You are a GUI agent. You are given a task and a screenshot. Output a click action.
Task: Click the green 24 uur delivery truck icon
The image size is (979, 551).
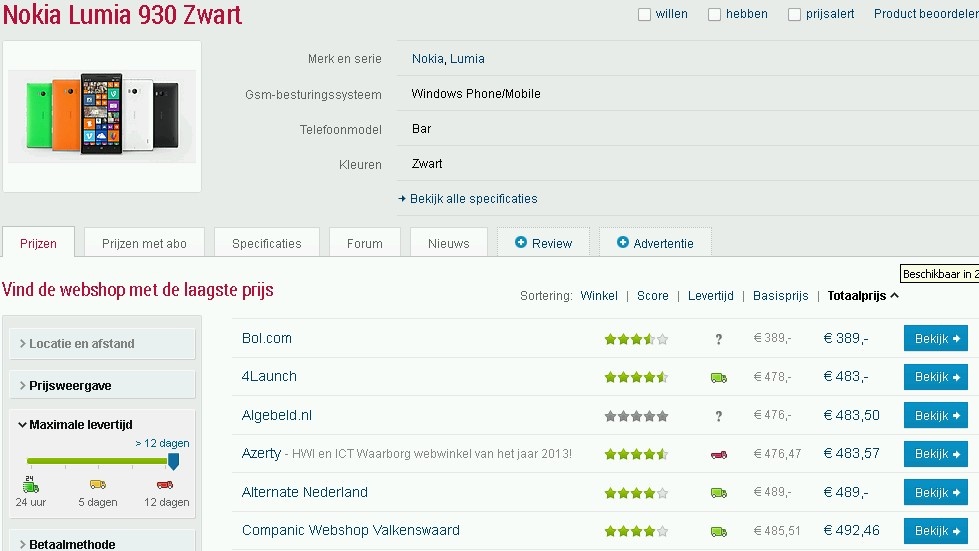pyautogui.click(x=31, y=485)
